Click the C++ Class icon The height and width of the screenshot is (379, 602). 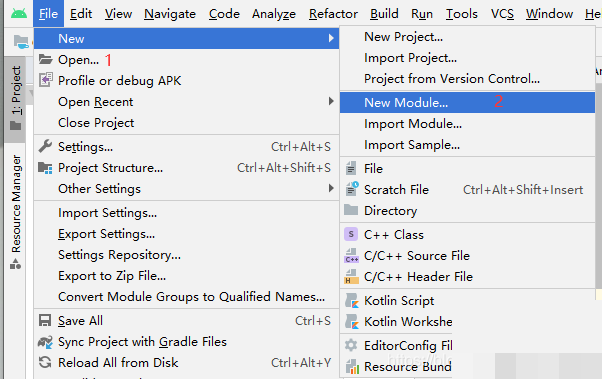coord(351,234)
